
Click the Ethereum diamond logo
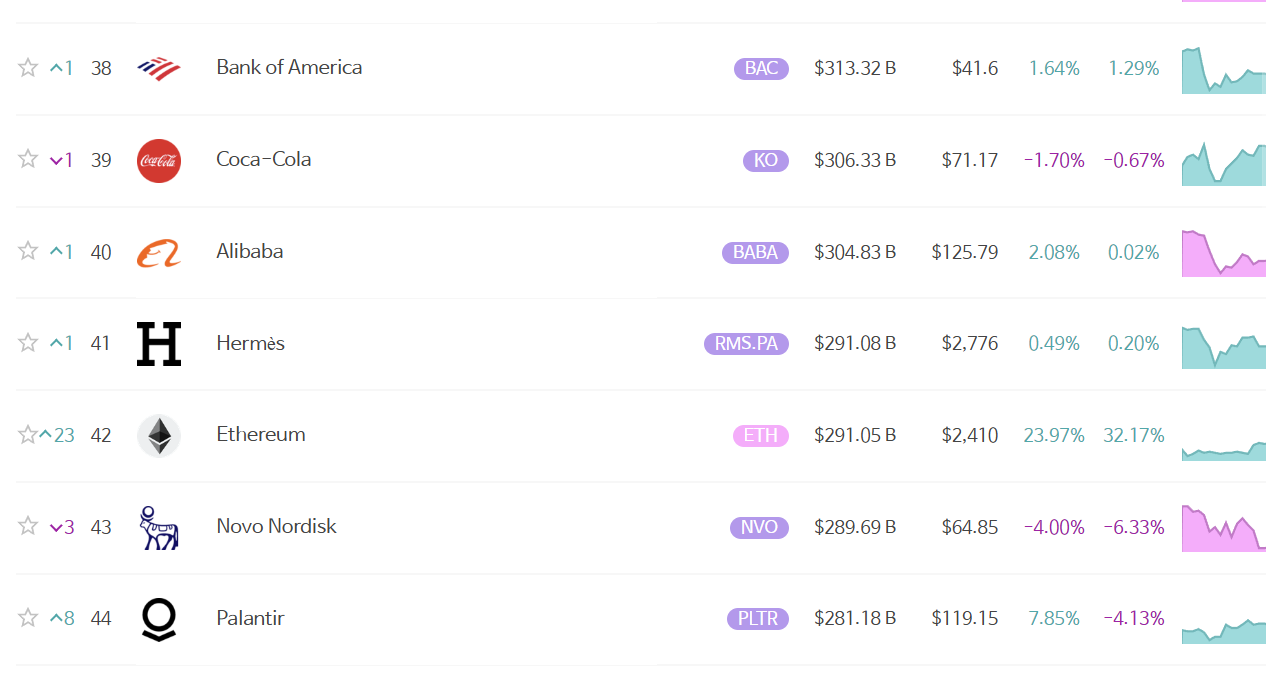click(158, 435)
